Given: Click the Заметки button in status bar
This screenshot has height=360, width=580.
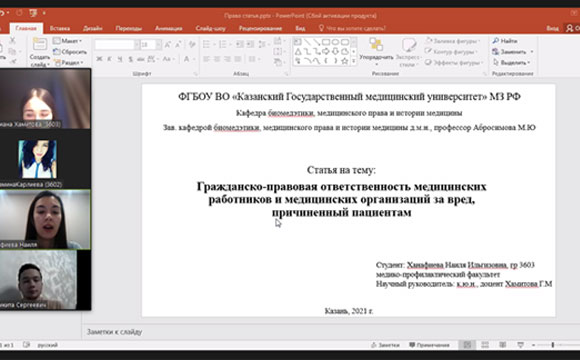Looking at the screenshot, I should click(x=385, y=345).
